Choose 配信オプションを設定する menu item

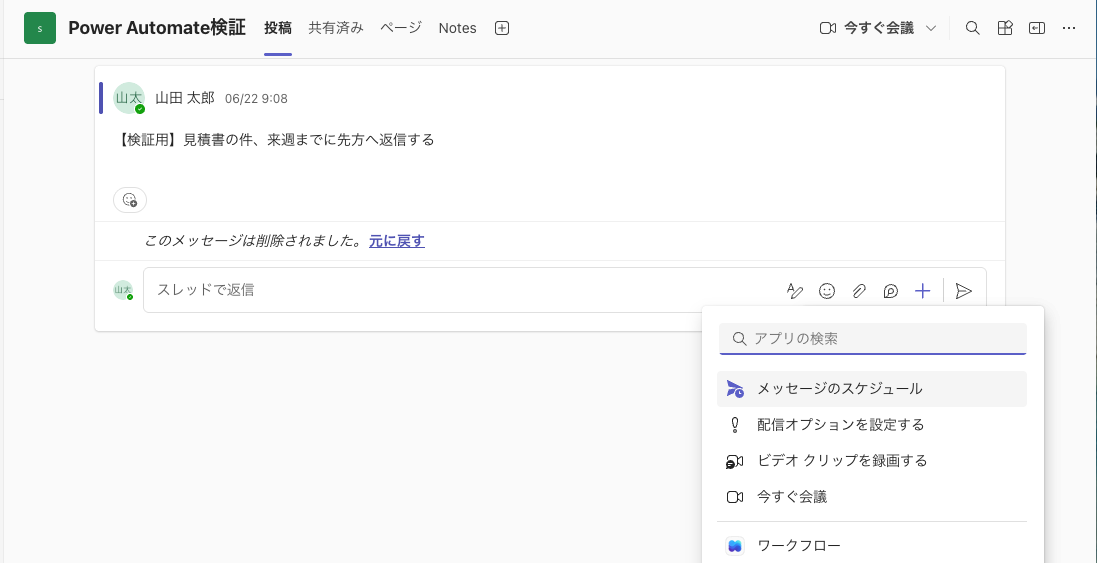coord(872,425)
